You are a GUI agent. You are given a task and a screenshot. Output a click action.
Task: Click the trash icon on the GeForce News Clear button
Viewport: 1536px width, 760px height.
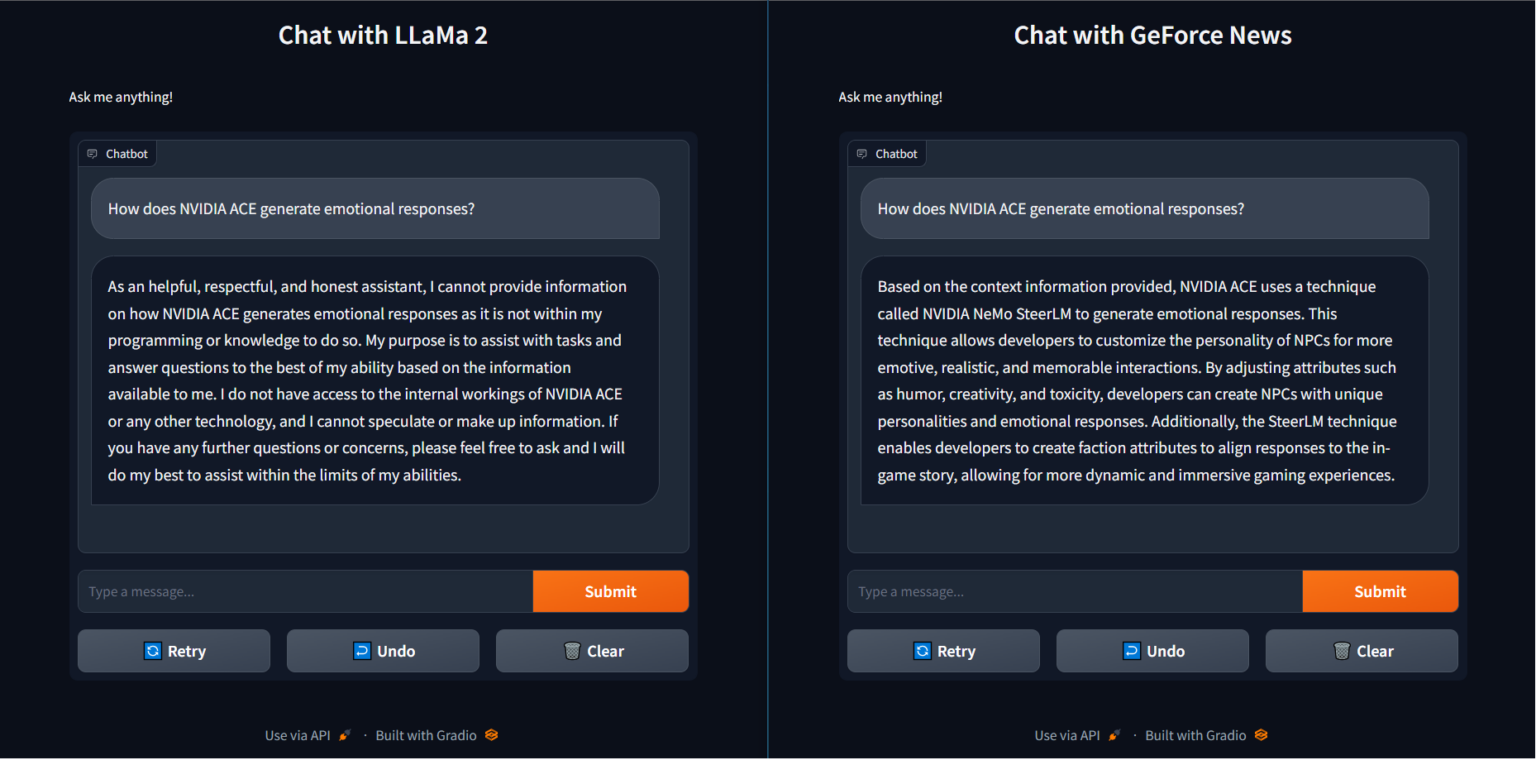click(1341, 651)
